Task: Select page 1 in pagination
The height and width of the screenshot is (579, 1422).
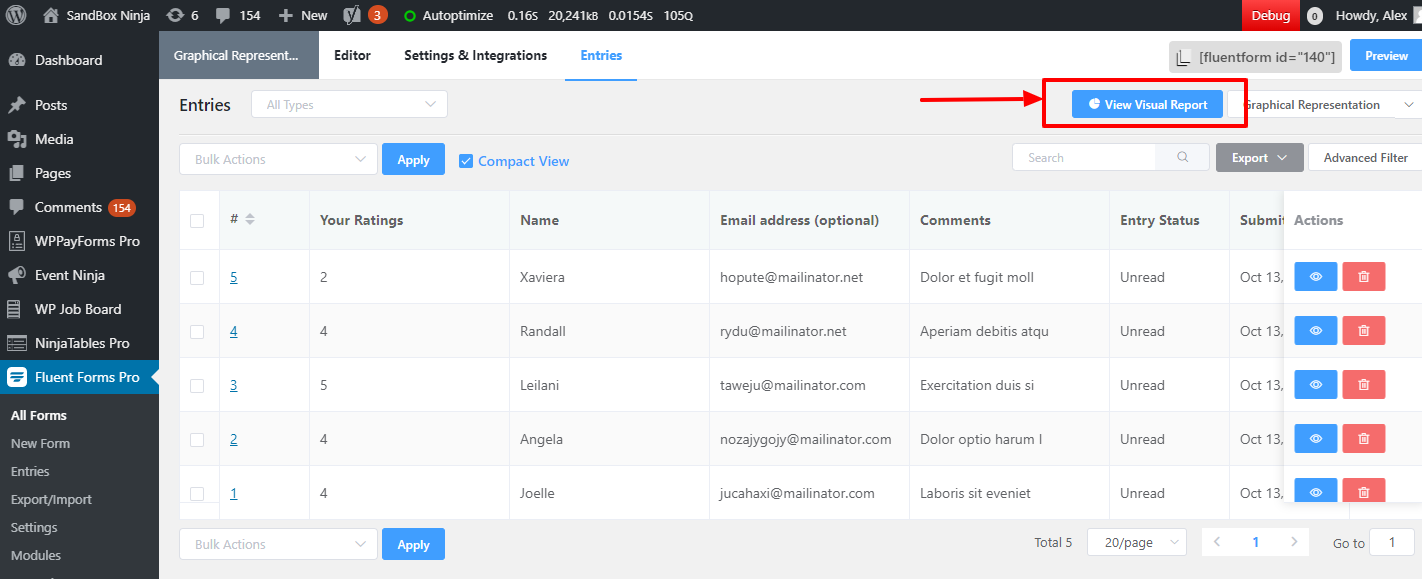Action: 1255,542
